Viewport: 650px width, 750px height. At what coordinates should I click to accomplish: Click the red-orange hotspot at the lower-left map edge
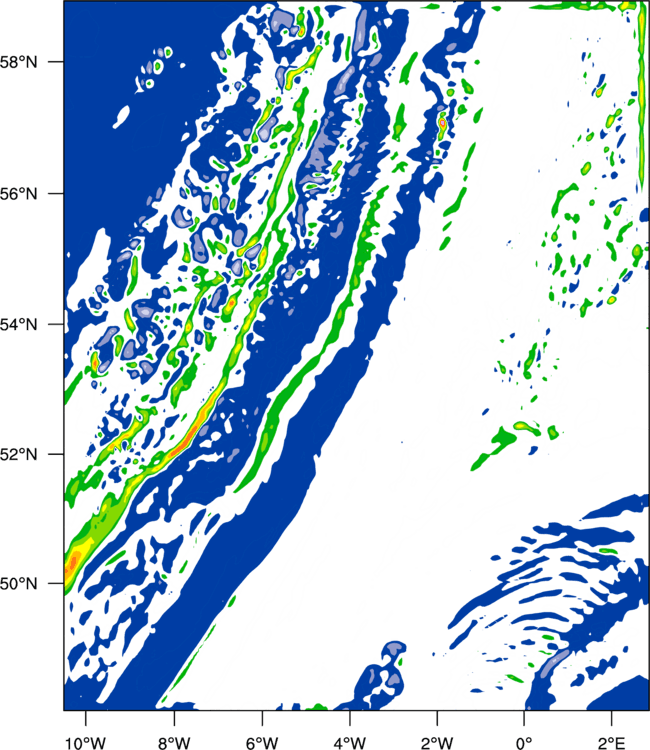click(x=72, y=568)
